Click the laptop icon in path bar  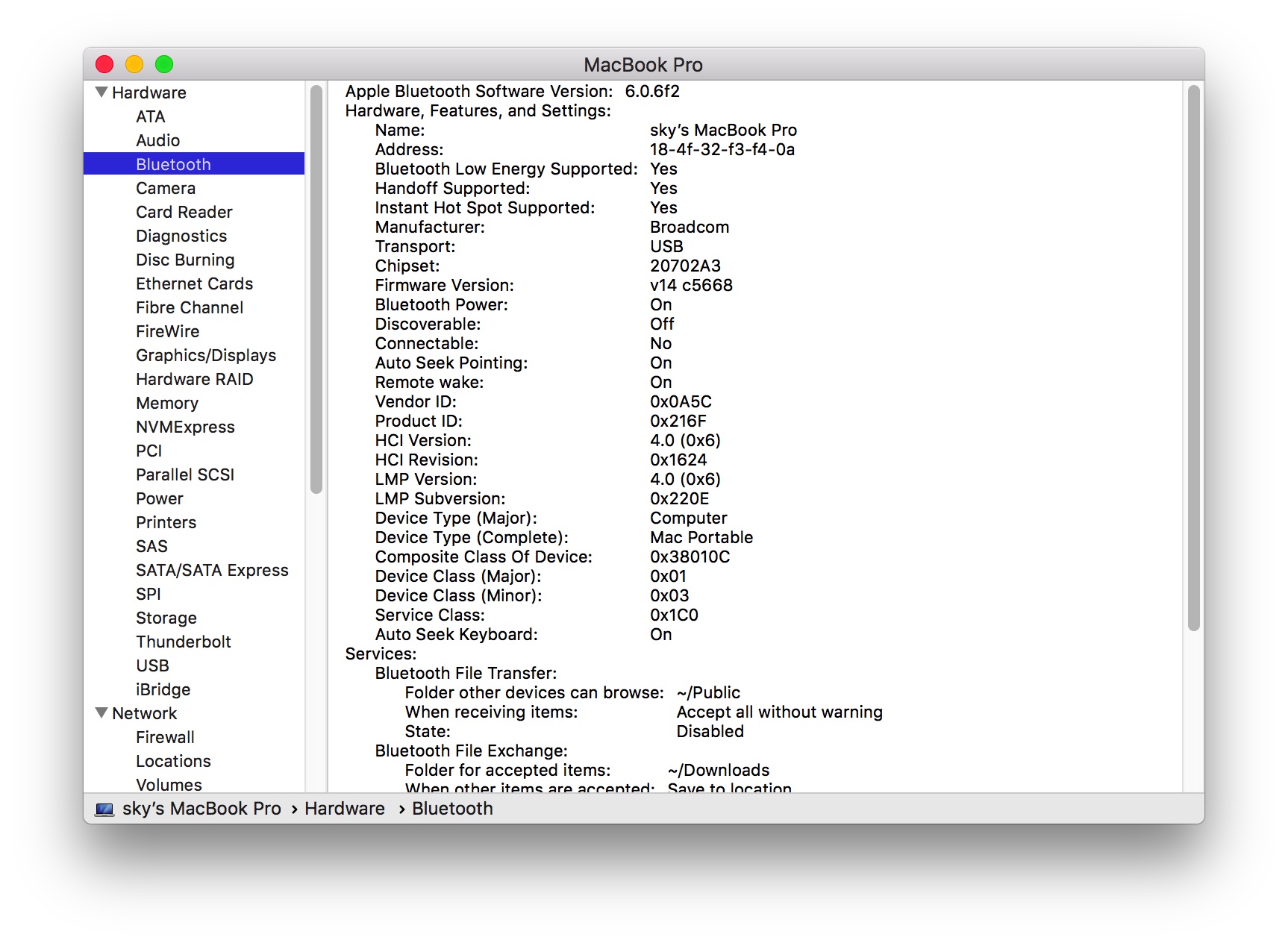(104, 809)
